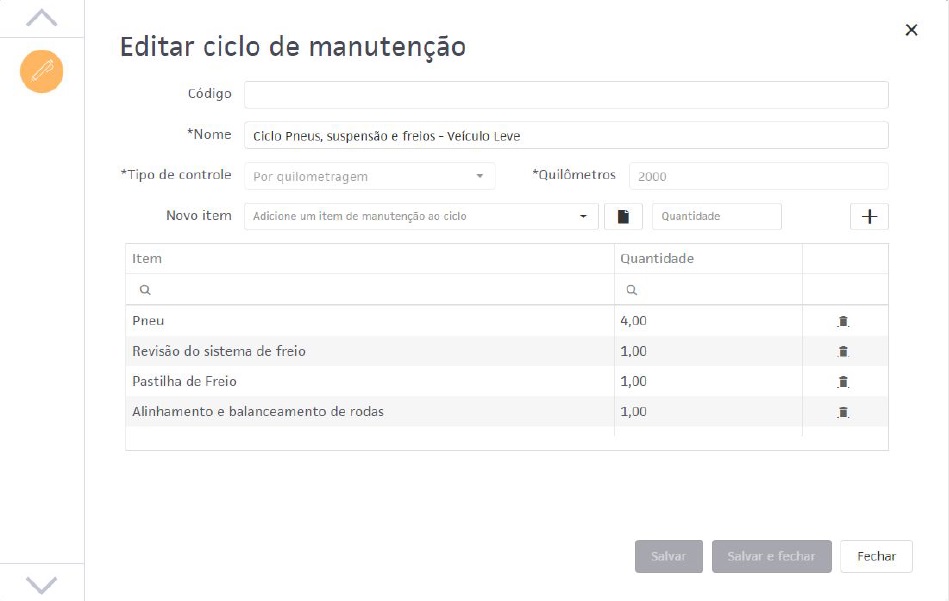Viewport: 949px width, 601px height.
Task: Delete Revisão do sistema de freio row
Action: (x=843, y=352)
